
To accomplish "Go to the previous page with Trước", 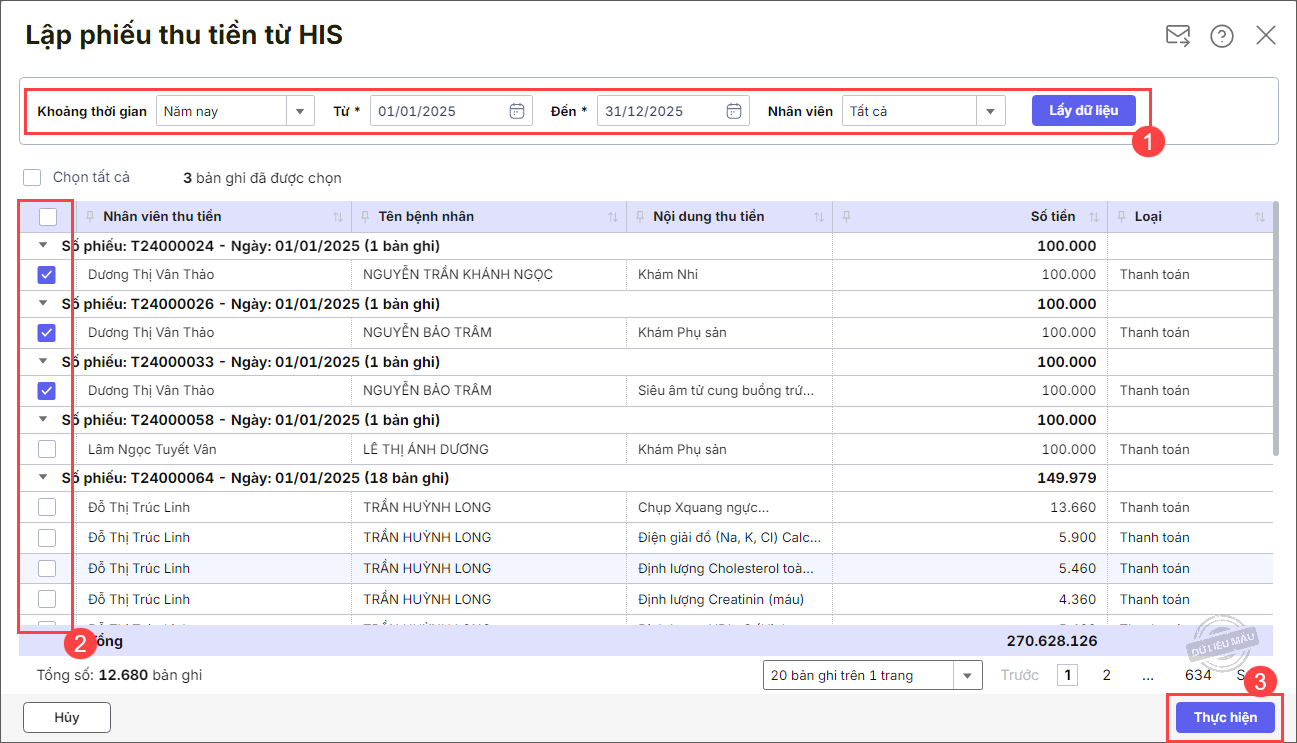I will 1020,675.
